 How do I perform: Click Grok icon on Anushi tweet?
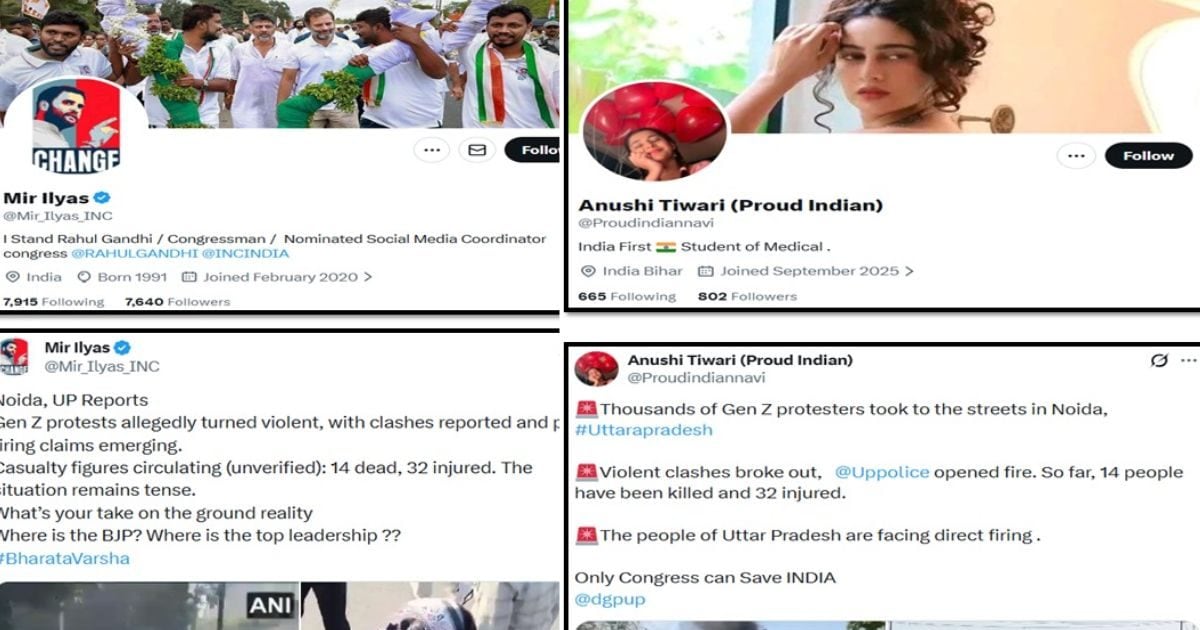coord(1159,360)
